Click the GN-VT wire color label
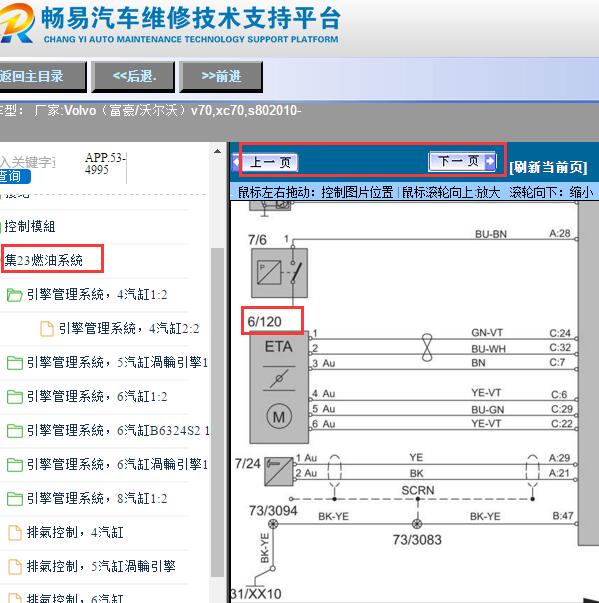 487,333
